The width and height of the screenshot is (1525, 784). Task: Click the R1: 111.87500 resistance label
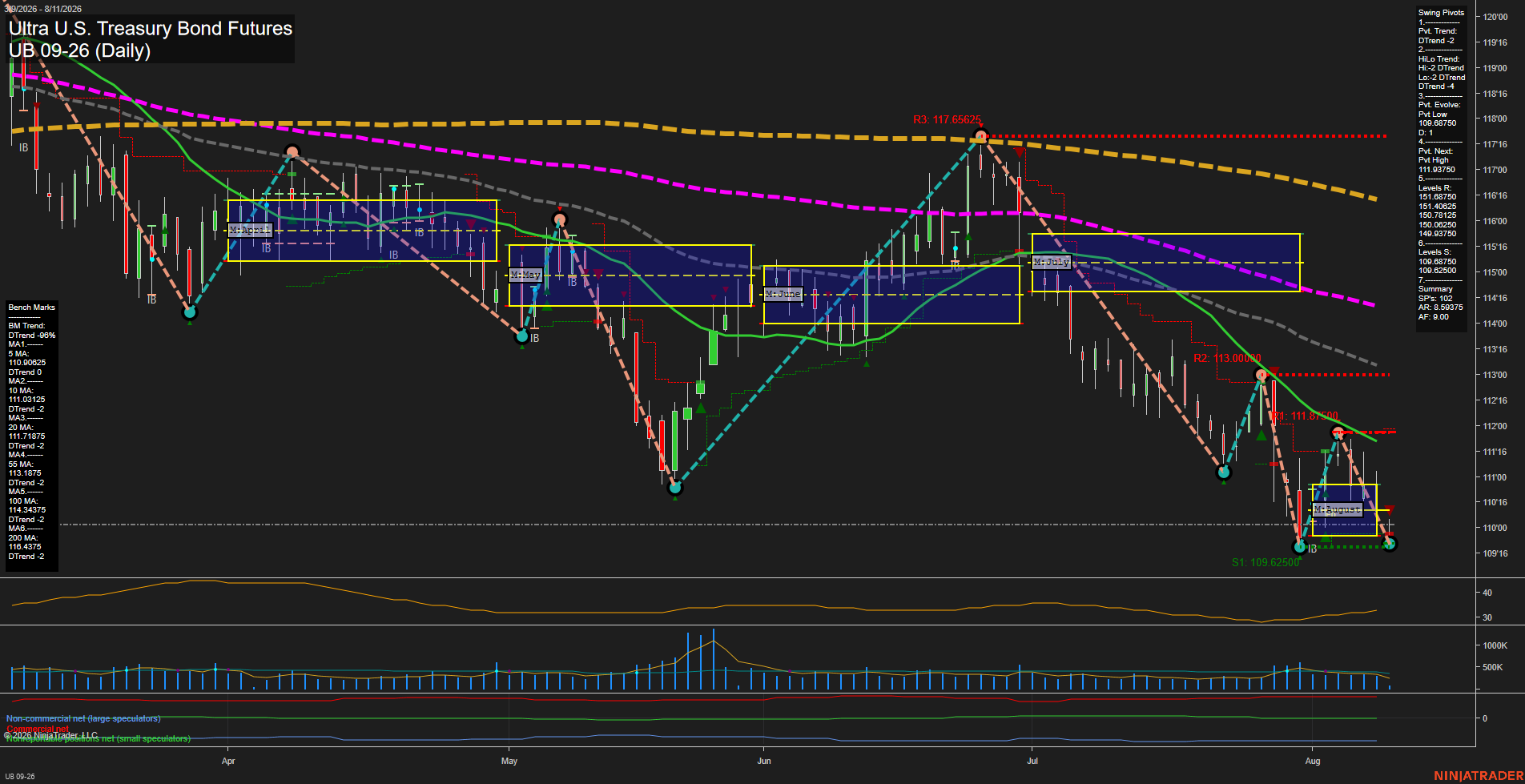pos(1306,416)
